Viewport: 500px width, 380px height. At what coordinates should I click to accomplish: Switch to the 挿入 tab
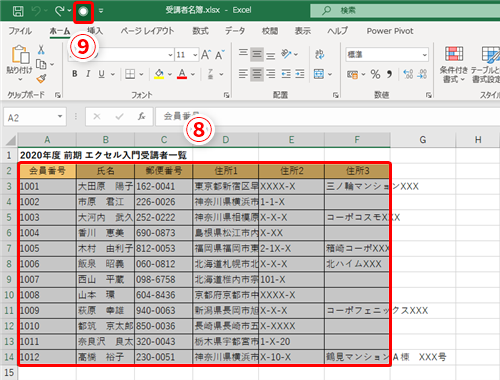click(x=95, y=31)
